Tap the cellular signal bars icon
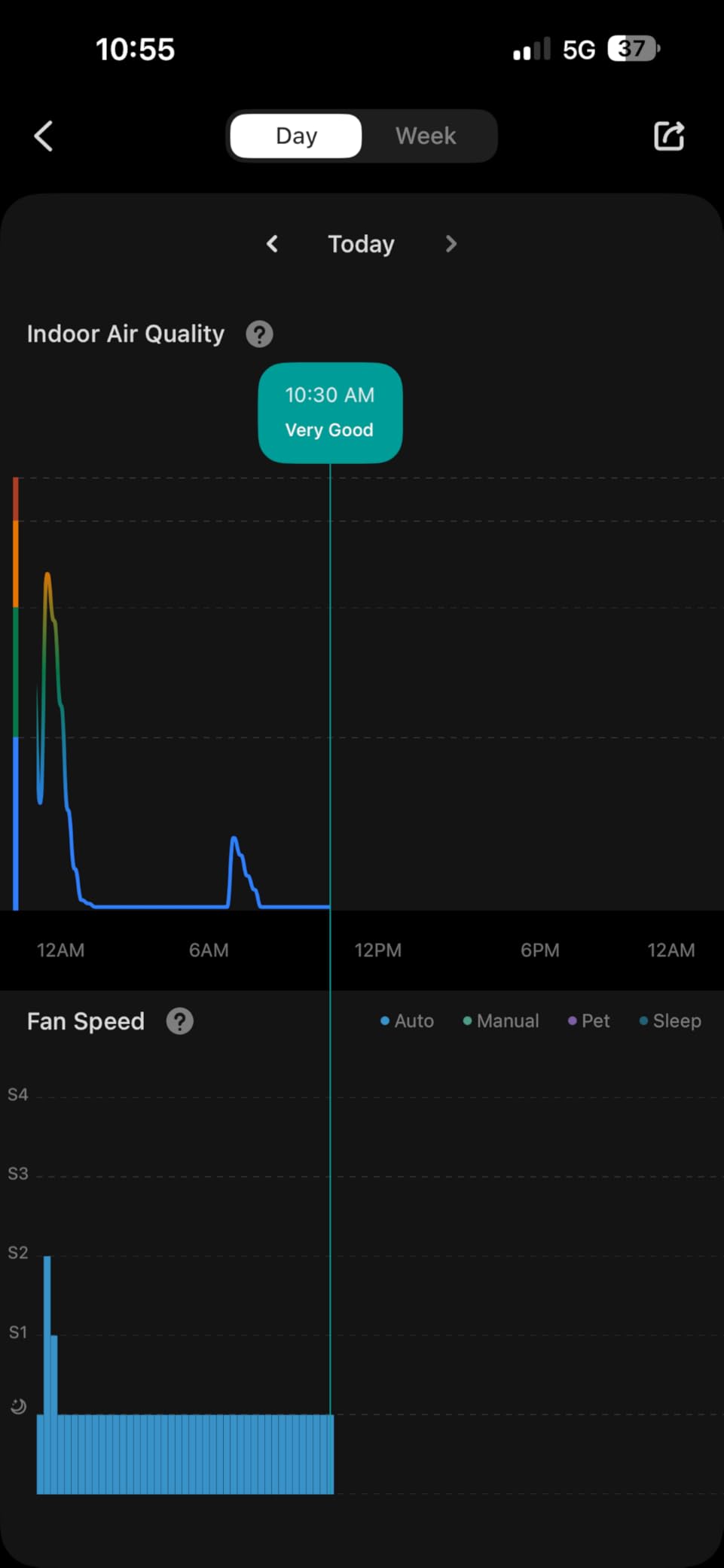 (x=531, y=50)
